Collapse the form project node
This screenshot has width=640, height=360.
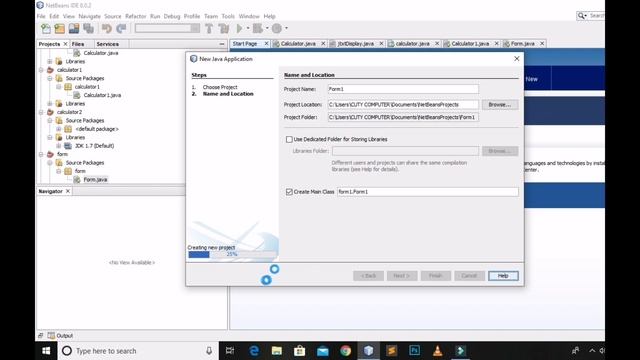(41, 154)
